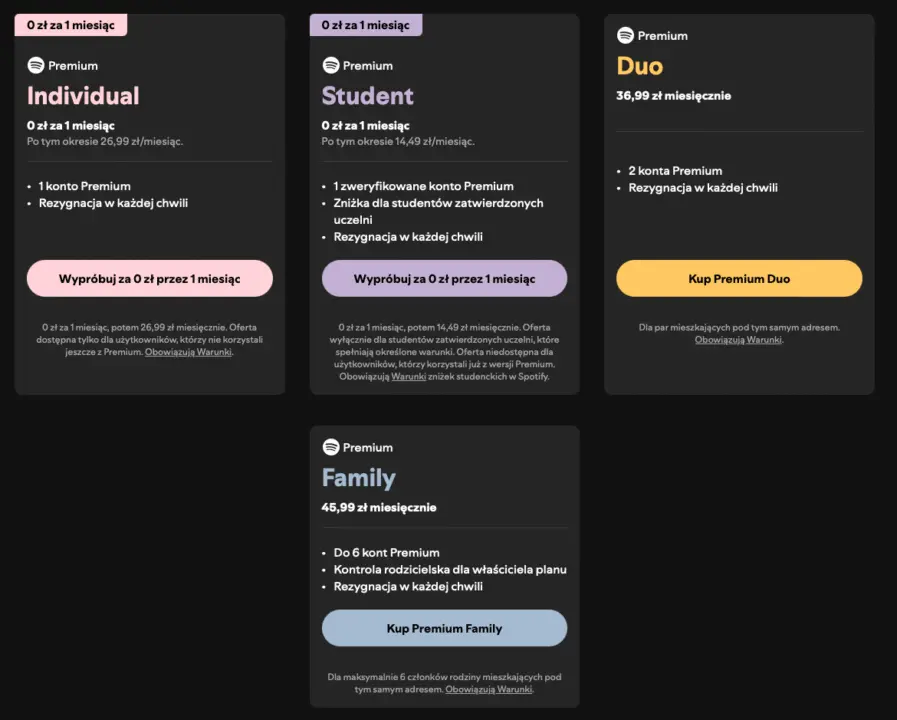This screenshot has width=897, height=720.
Task: Click the Duo plan title
Action: (640, 66)
